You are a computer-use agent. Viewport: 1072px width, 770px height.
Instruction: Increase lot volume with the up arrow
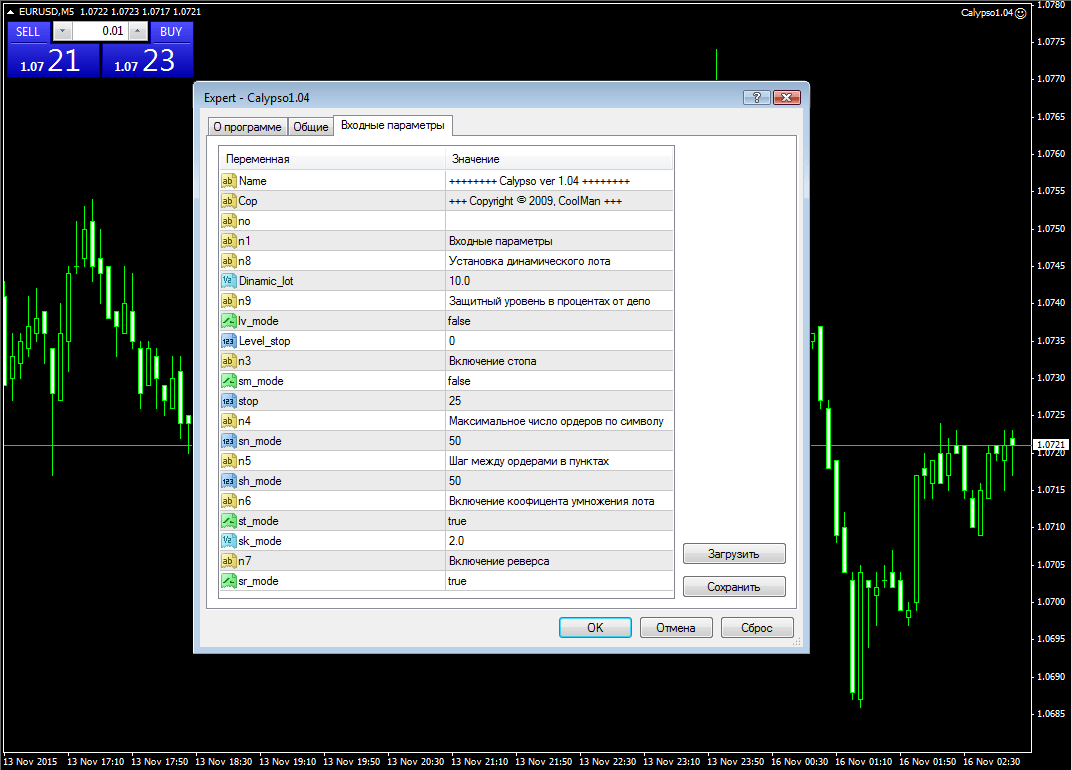coord(141,31)
